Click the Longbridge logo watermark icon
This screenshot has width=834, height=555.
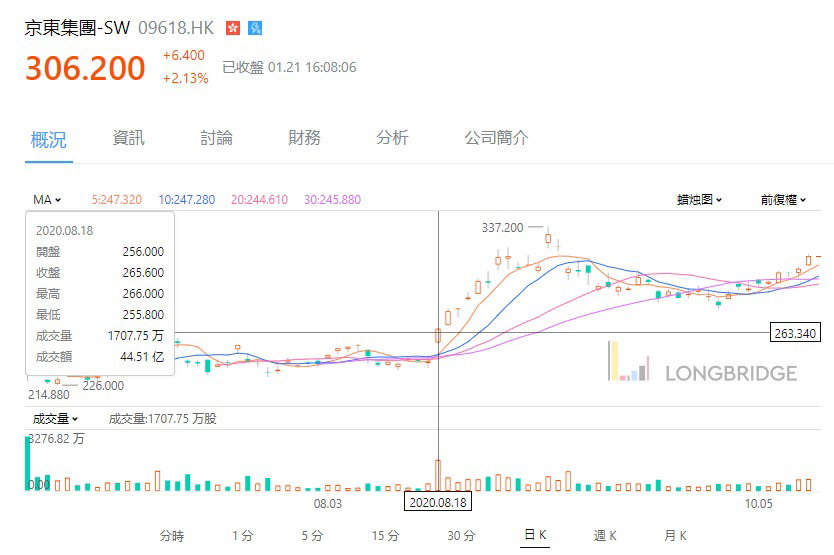(628, 361)
